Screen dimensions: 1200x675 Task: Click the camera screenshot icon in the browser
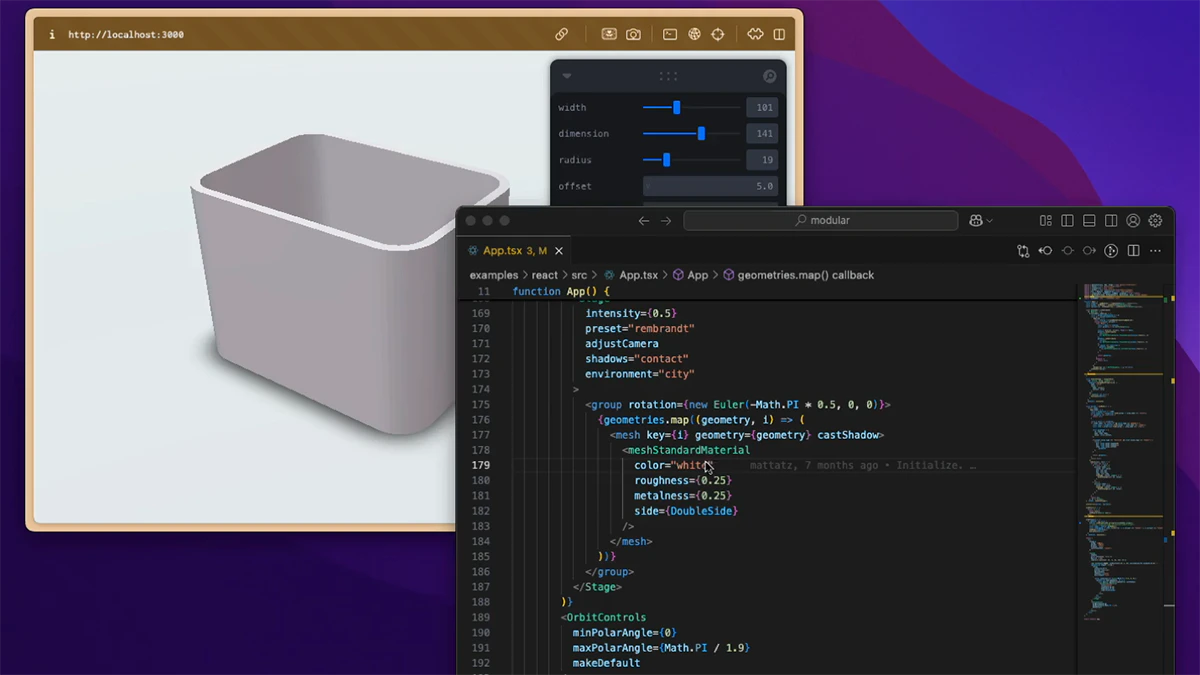[633, 34]
